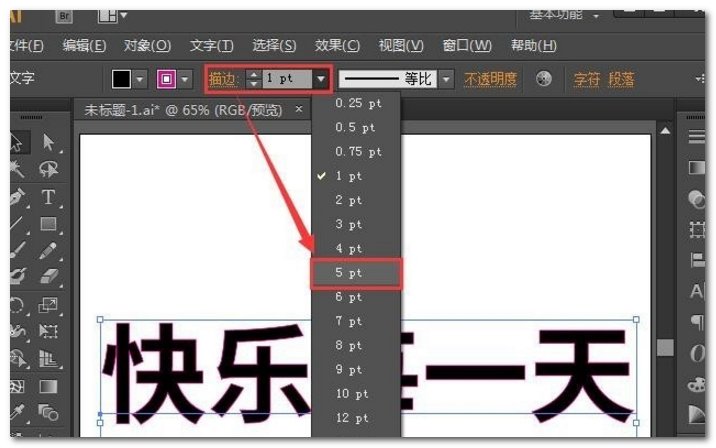Toggle the stroke weight dropdown arrow

coord(321,79)
